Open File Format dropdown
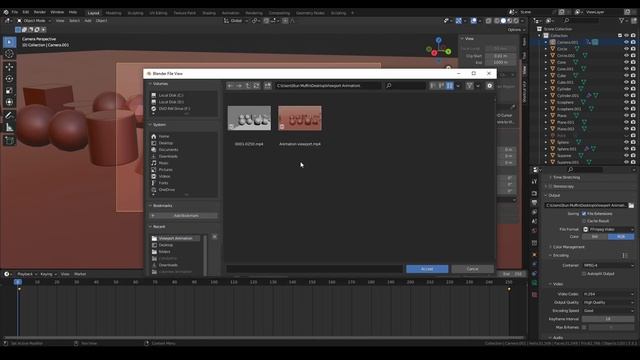Viewport: 640px width, 360px height. pos(608,229)
